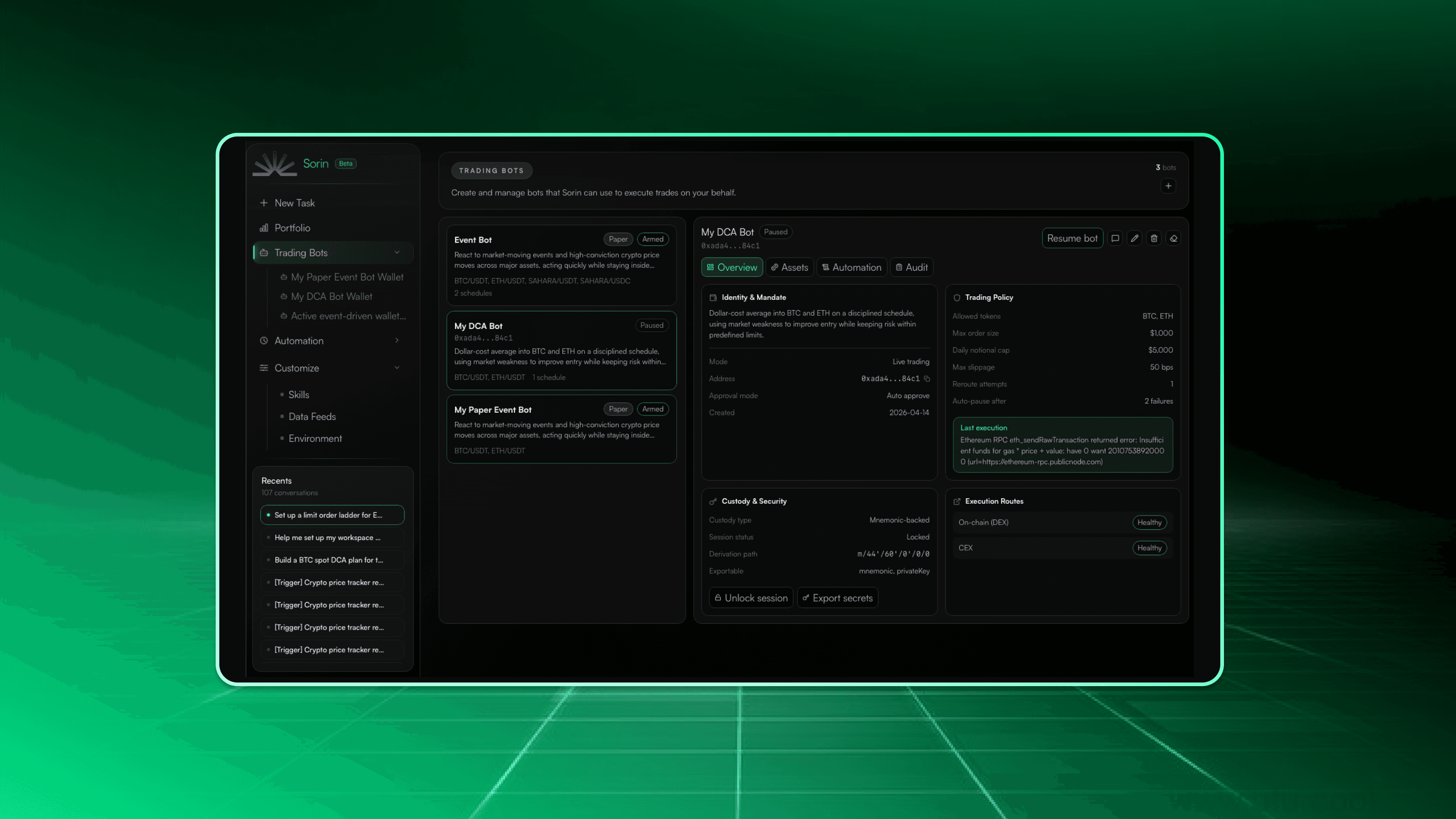Open chat with My DCA Bot
Viewport: 1456px width, 819px height.
point(1115,238)
